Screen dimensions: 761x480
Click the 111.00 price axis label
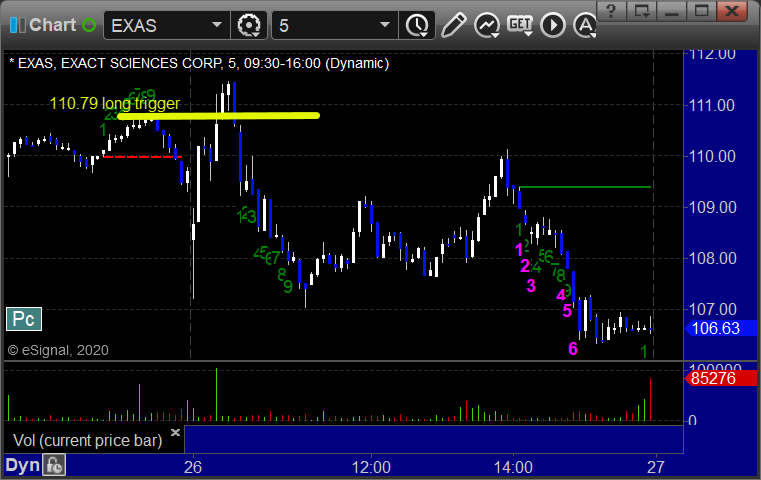711,105
